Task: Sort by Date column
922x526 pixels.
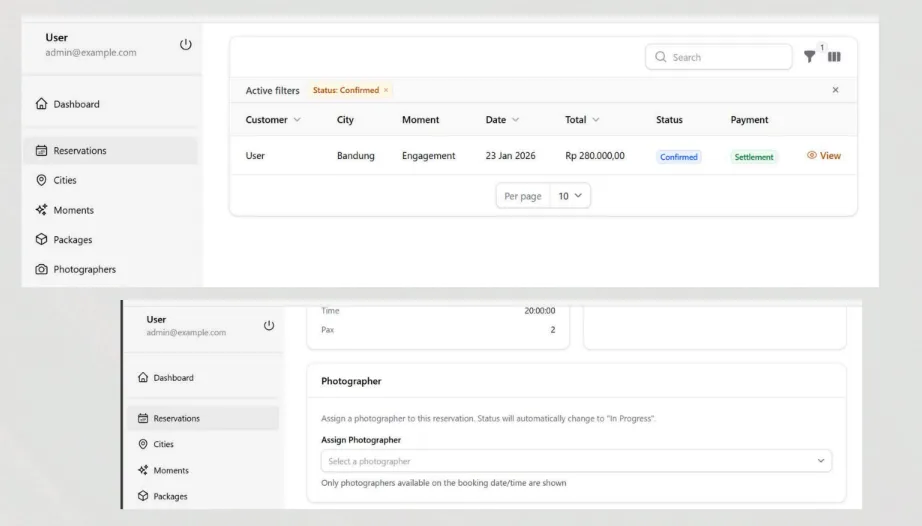Action: pos(502,119)
